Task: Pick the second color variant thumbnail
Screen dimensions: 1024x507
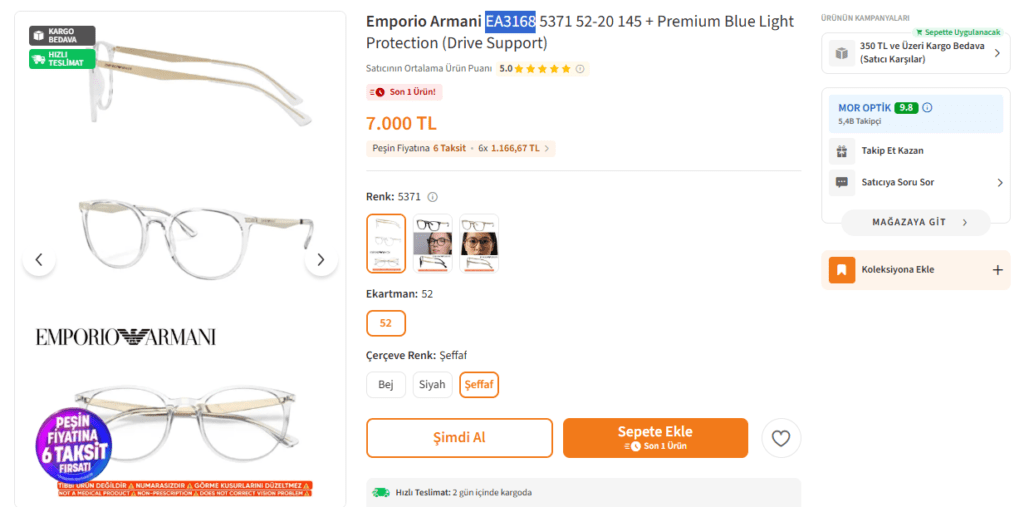Action: point(433,243)
